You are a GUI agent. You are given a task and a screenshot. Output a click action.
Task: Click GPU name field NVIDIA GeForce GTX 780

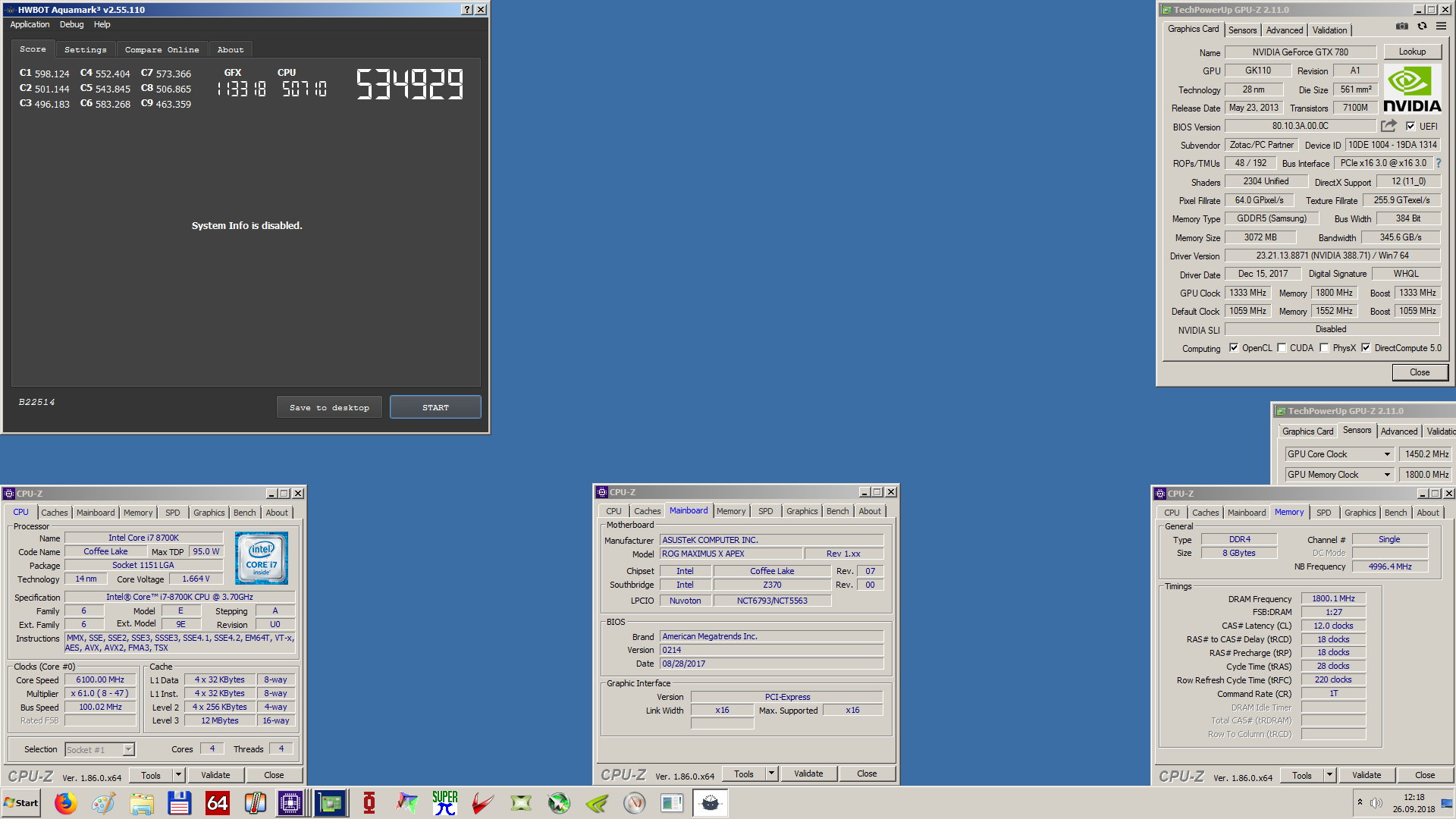[1301, 52]
